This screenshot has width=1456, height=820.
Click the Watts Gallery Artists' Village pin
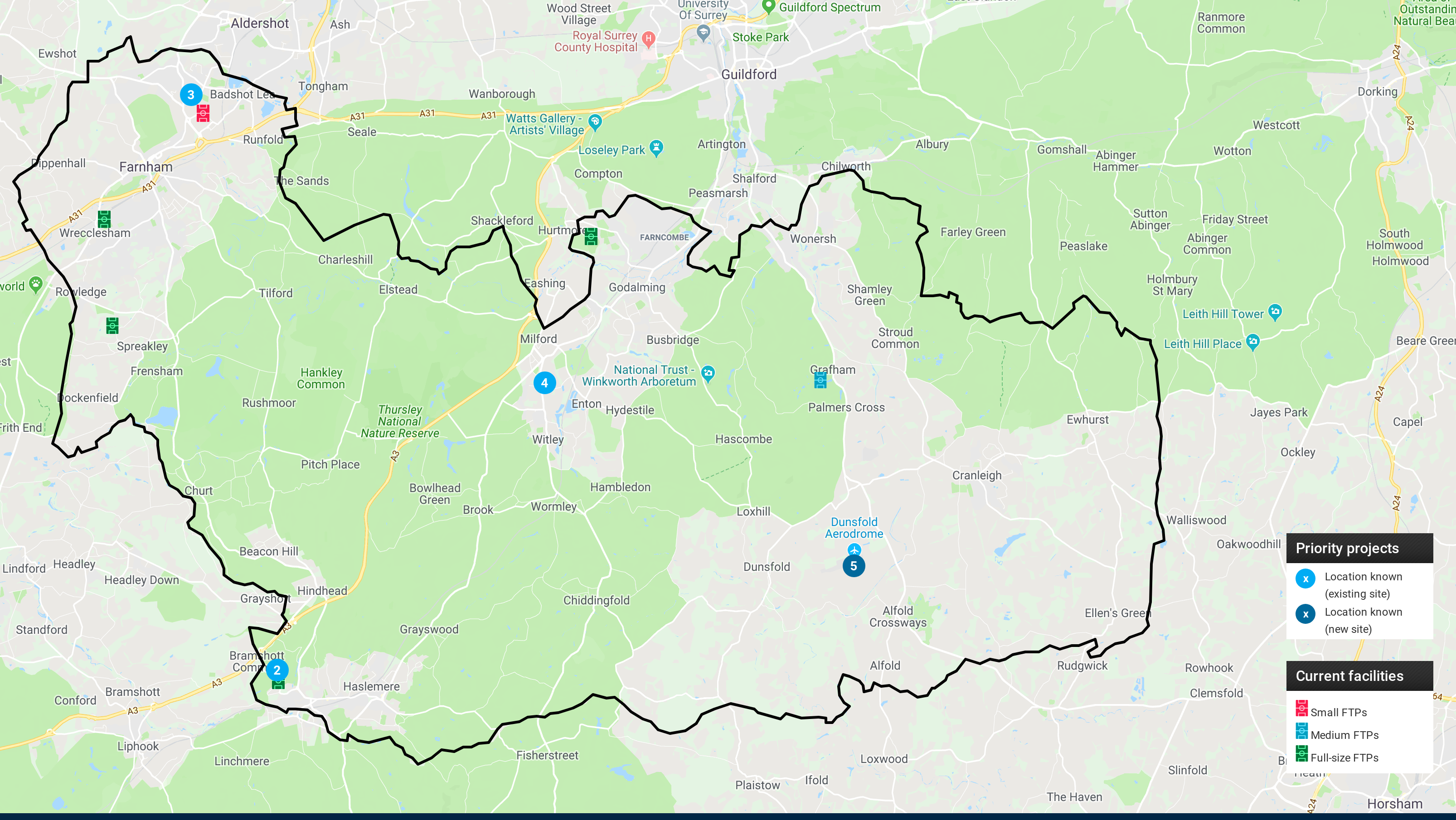point(595,122)
